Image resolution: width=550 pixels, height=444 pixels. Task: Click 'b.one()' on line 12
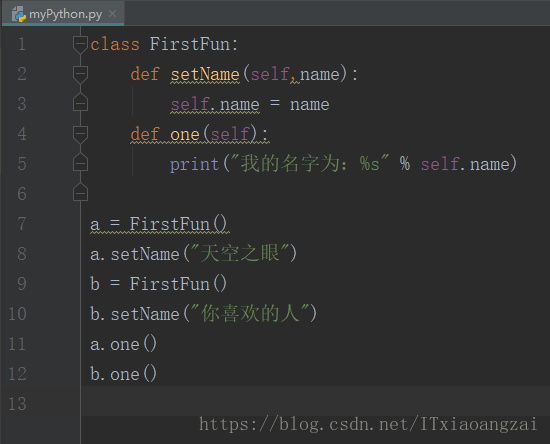pos(123,374)
